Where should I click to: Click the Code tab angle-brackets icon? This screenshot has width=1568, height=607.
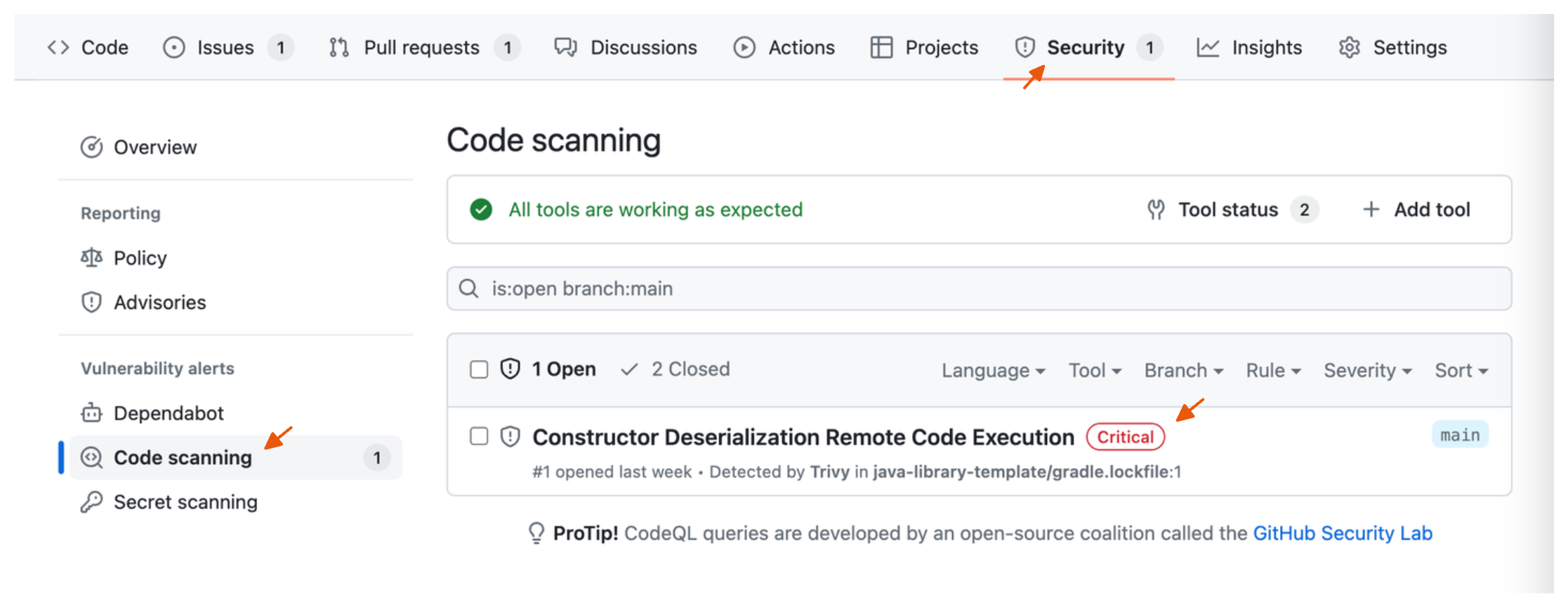coord(58,48)
